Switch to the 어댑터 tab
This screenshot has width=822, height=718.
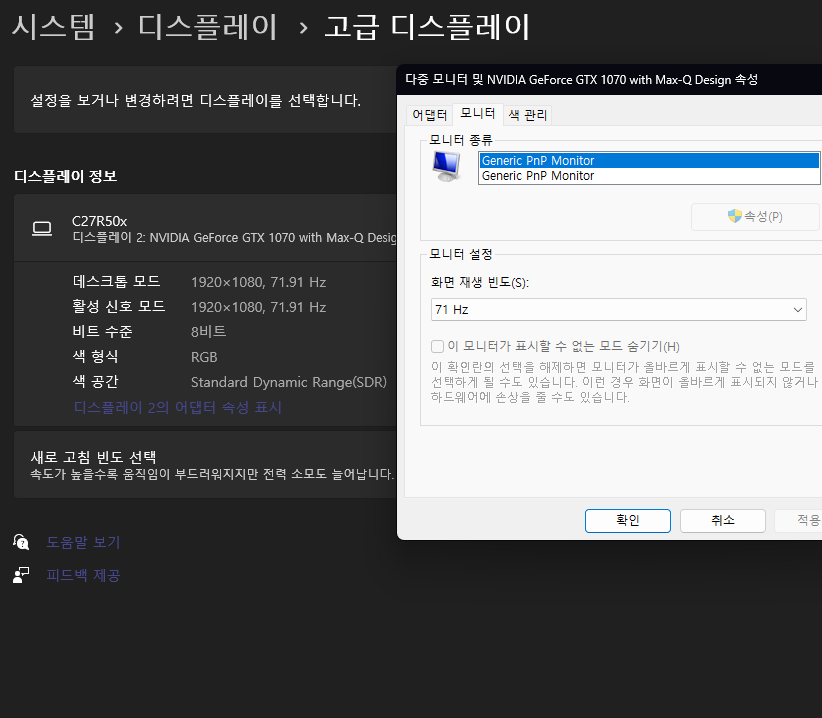pos(429,115)
